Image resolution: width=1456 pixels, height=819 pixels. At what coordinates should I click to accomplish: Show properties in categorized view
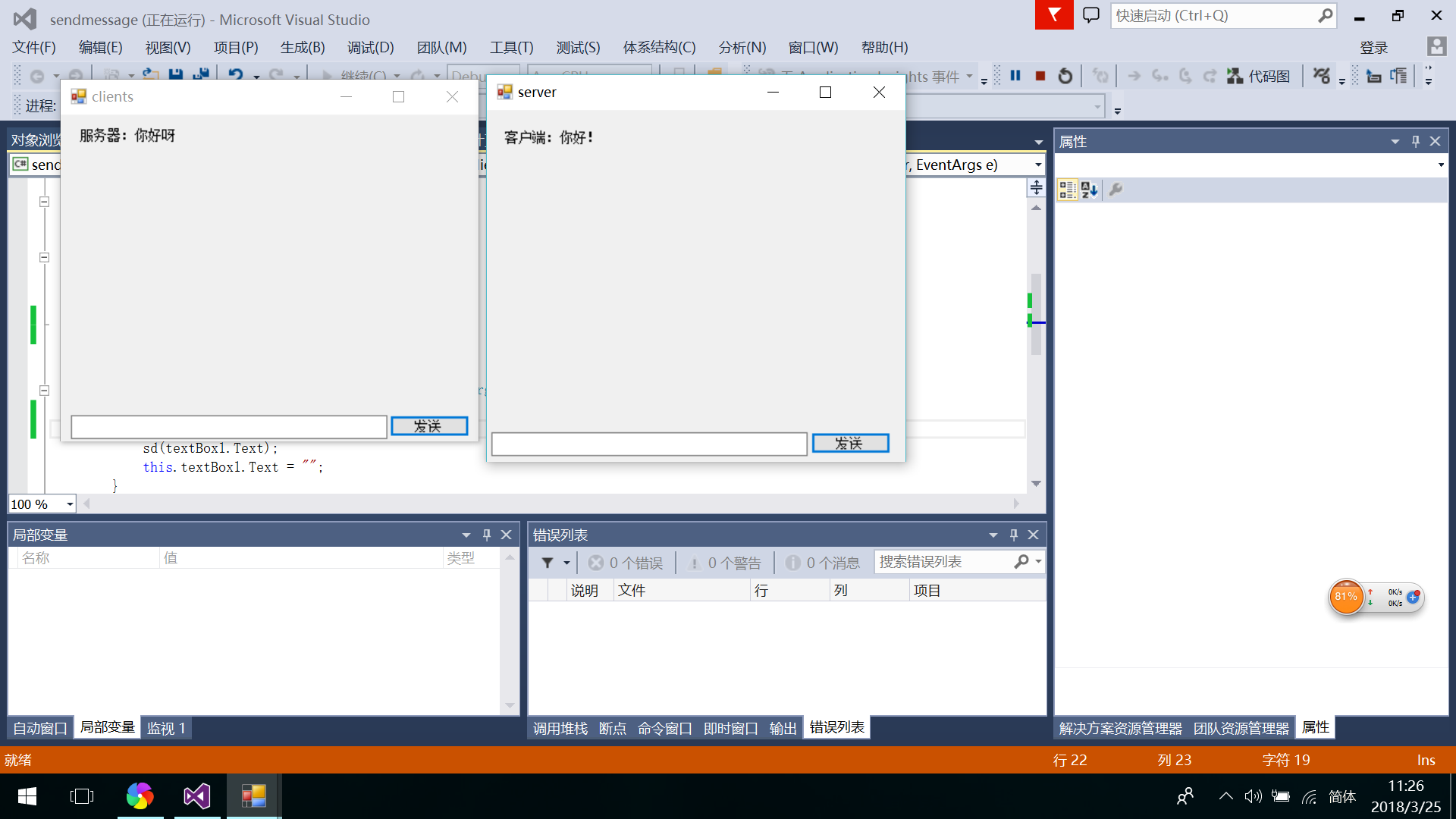coord(1068,190)
